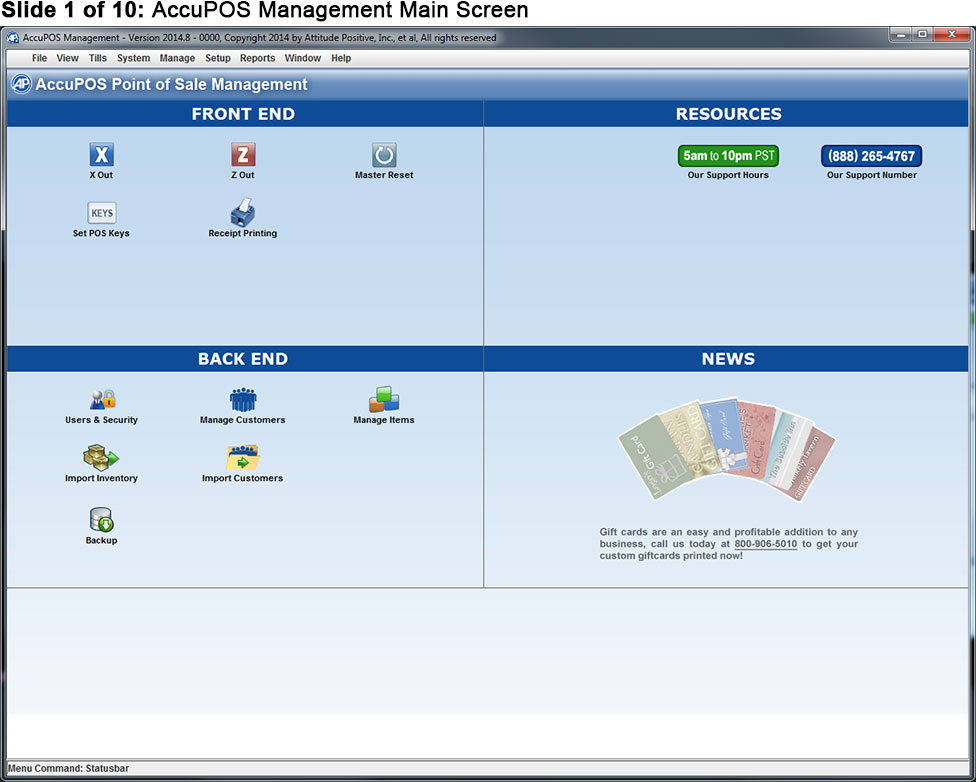
Task: Open Receipt Printing setup
Action: [243, 213]
